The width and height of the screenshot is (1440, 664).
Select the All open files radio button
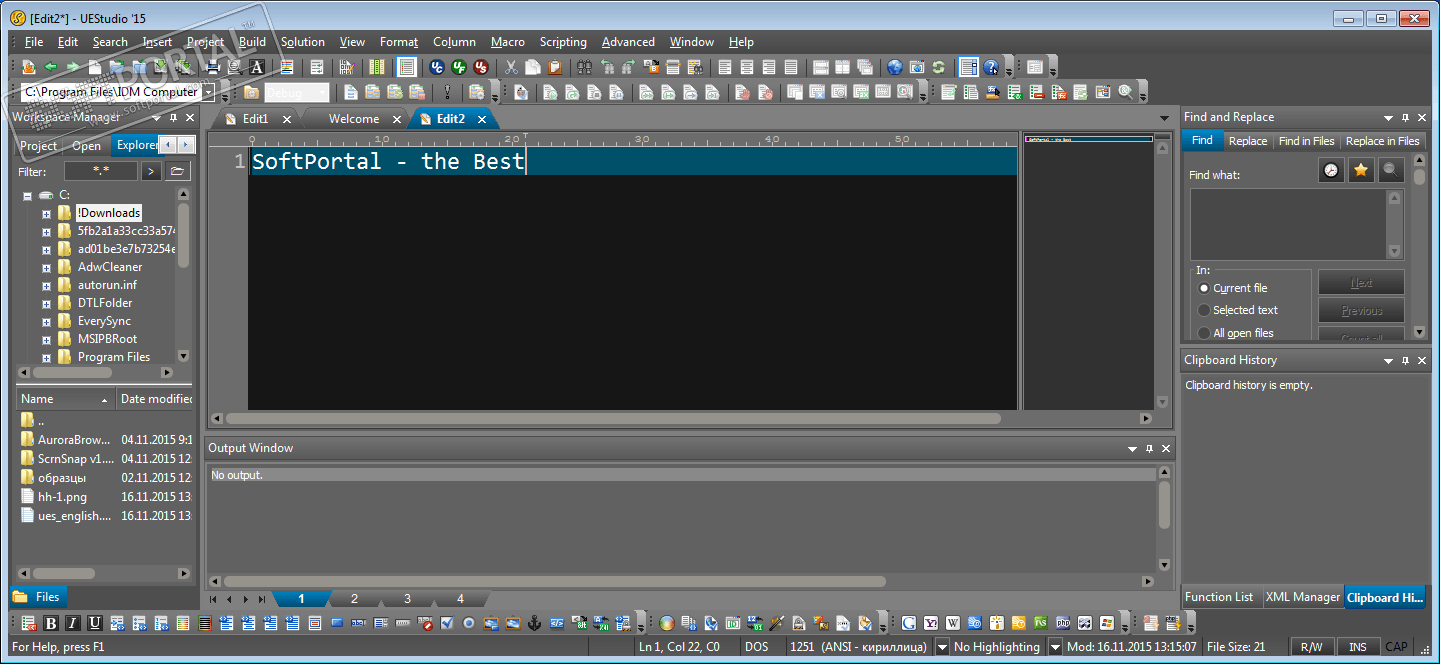[x=1204, y=333]
